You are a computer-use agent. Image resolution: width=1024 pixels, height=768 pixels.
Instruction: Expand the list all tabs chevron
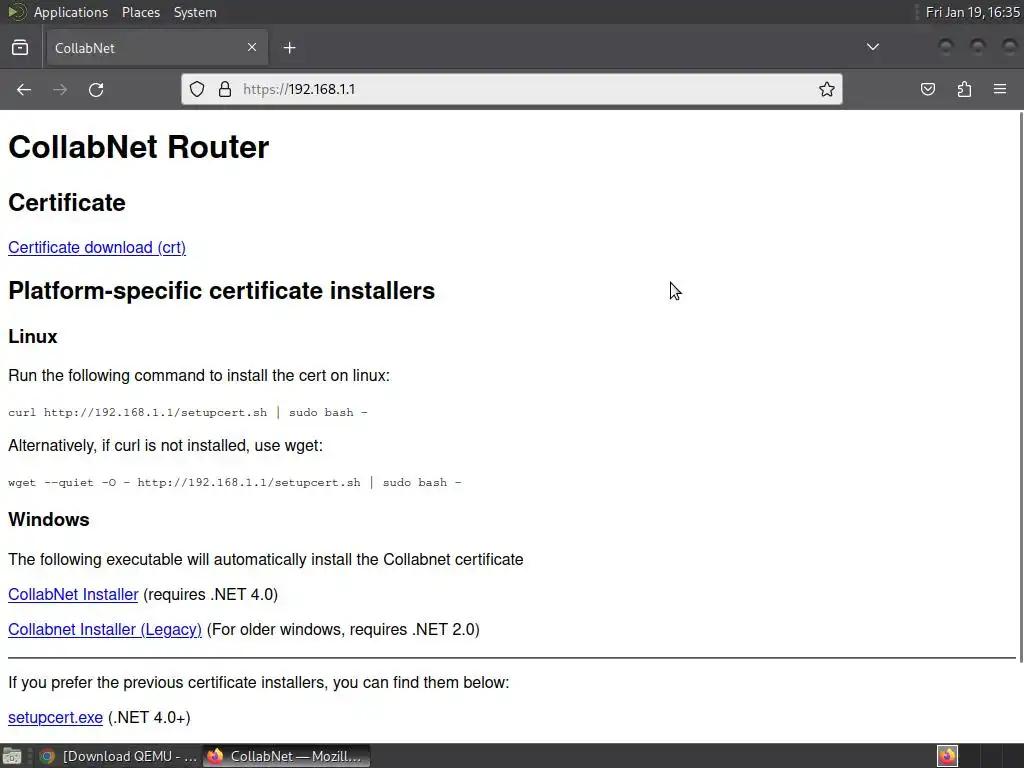pyautogui.click(x=872, y=47)
